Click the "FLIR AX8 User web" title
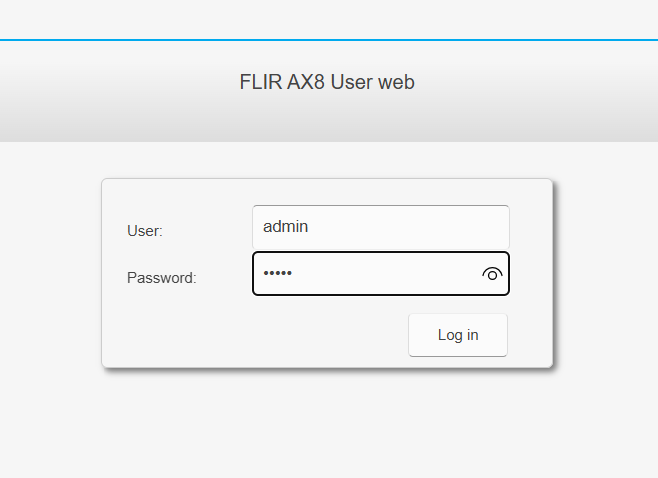Screen dimensions: 658x478 coord(327,82)
